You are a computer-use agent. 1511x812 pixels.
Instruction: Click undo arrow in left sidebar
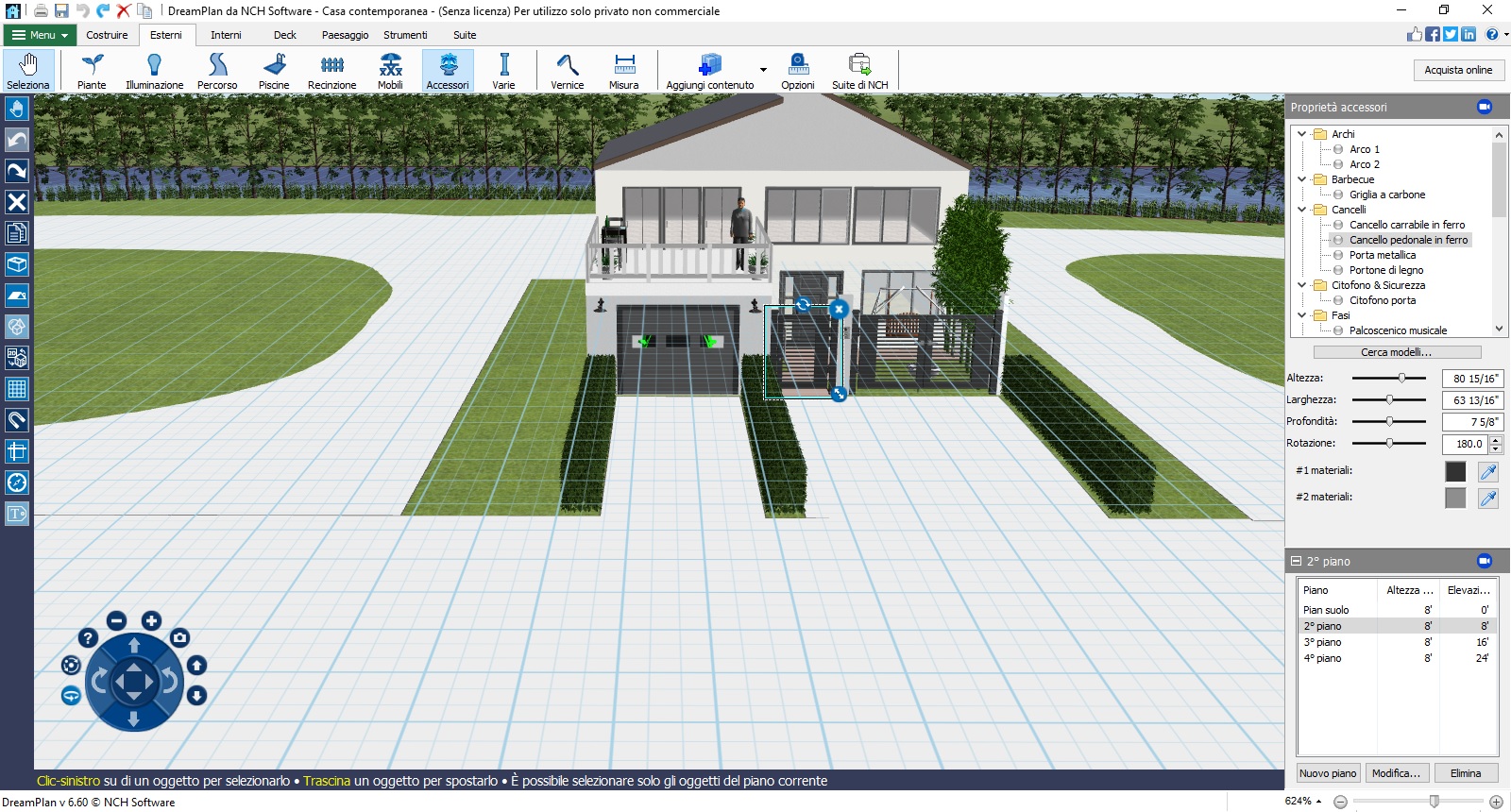coord(17,140)
